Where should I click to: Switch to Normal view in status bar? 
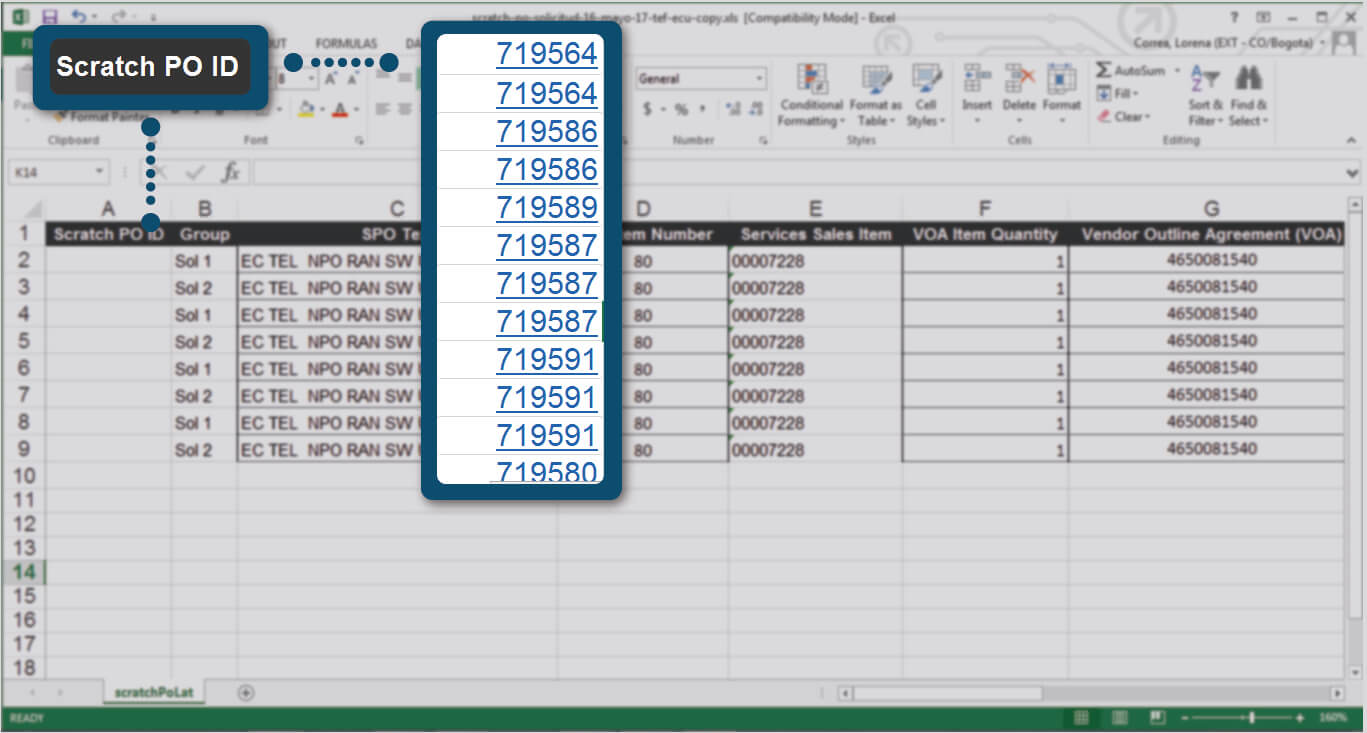[1081, 718]
